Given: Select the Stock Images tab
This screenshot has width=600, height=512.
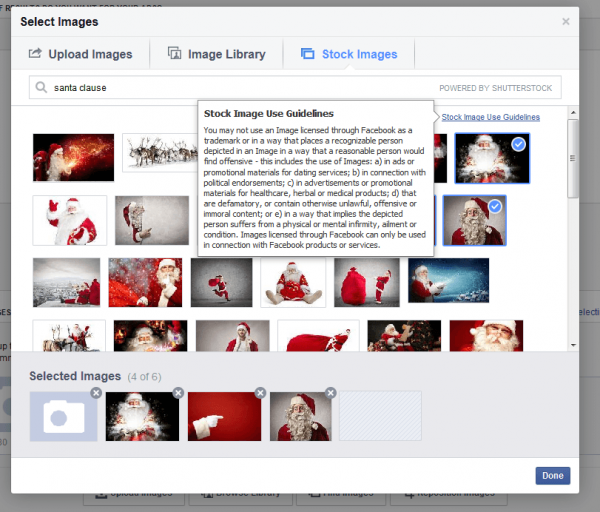Looking at the screenshot, I should [x=348, y=54].
